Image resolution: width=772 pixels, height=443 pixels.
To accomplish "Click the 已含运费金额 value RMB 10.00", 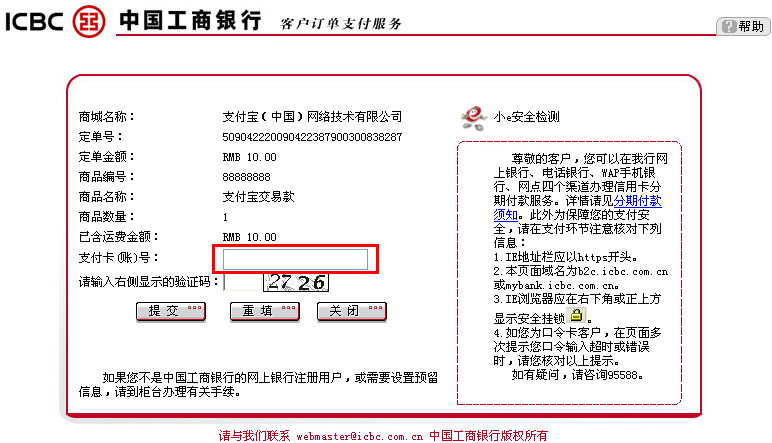I will [x=250, y=237].
